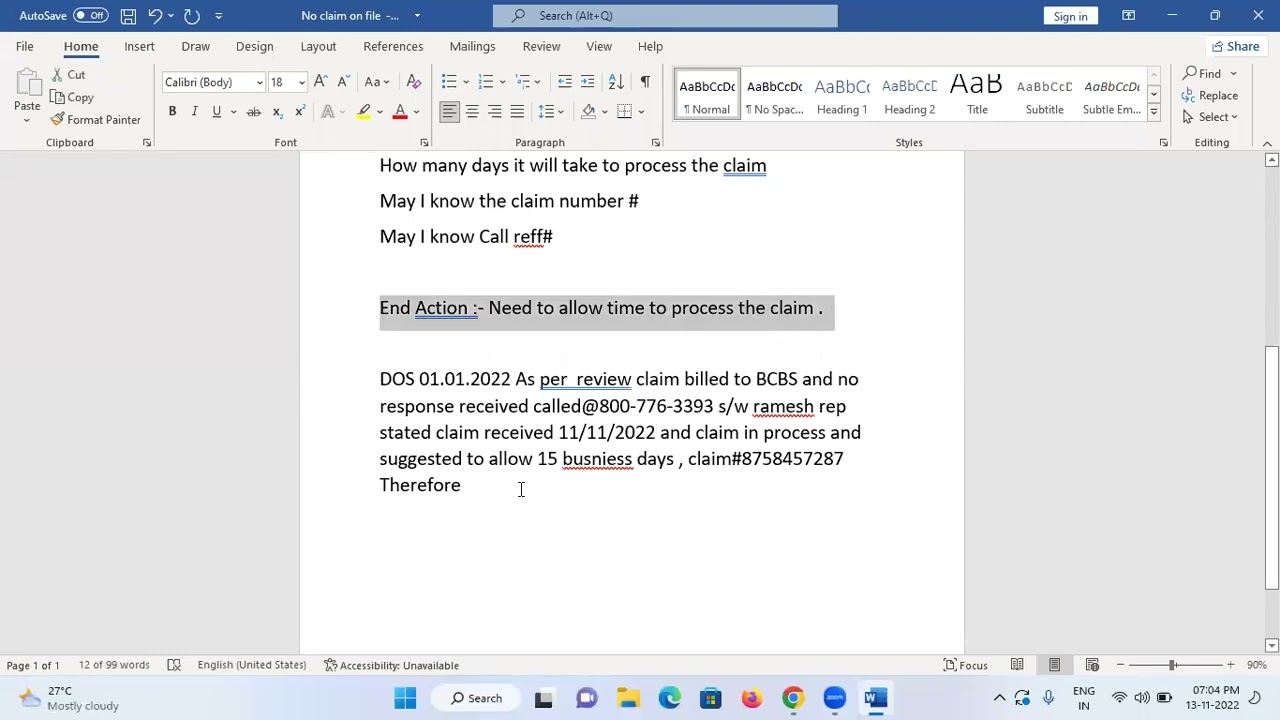Open the Select dropdown in Editing

tap(1211, 117)
